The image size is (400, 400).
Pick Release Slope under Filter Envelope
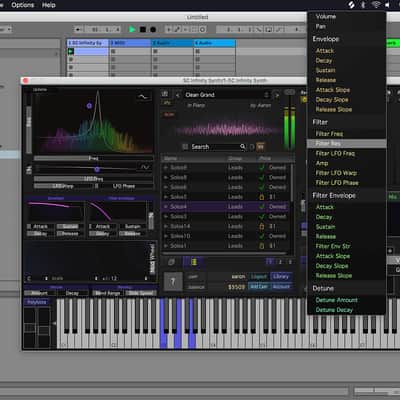(334, 275)
